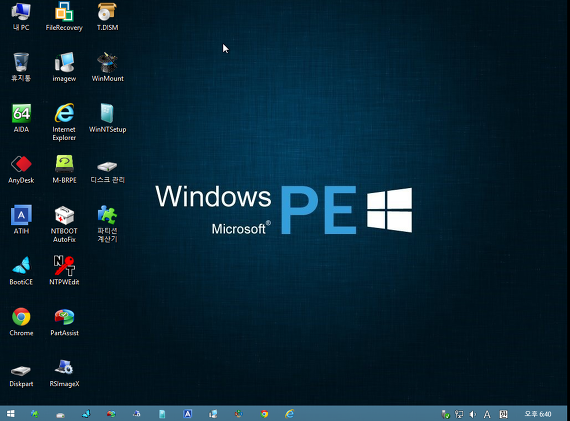This screenshot has width=570, height=421.
Task: Launch imagew from the desktop
Action: tap(64, 67)
